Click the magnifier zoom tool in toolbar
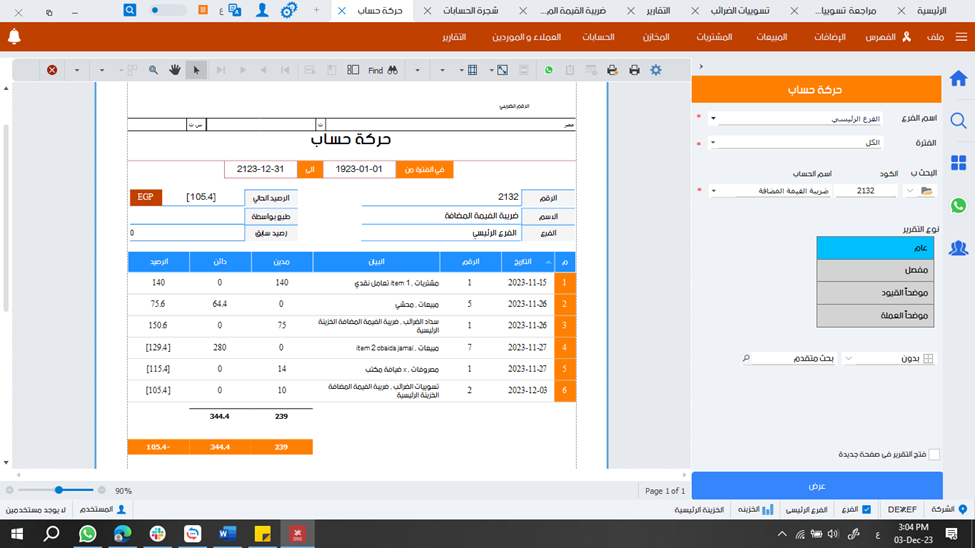This screenshot has width=975, height=548. click(x=153, y=70)
